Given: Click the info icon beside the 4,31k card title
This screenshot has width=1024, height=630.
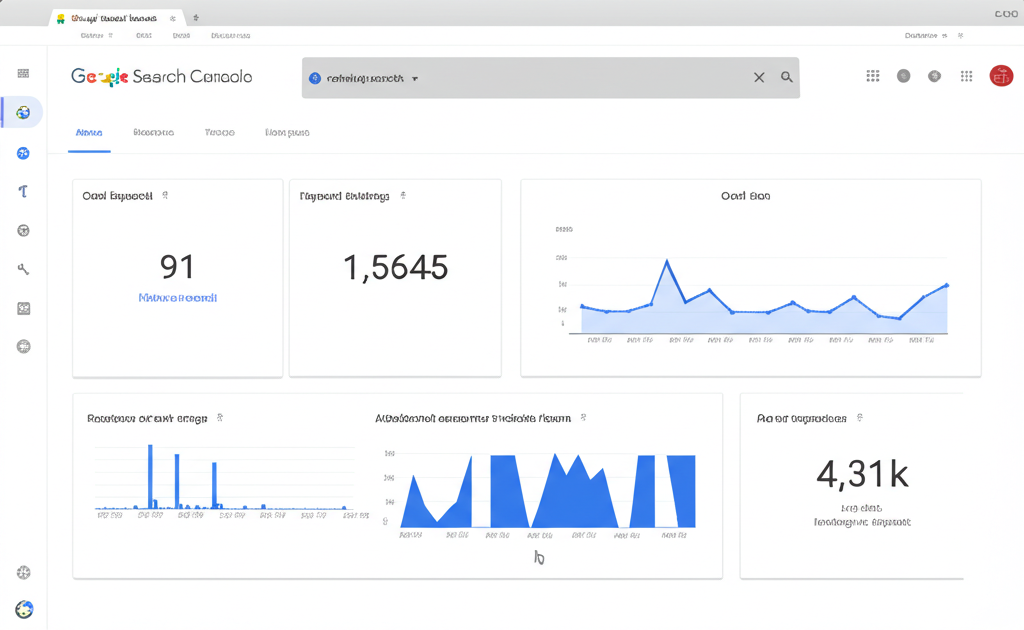Looking at the screenshot, I should pos(860,418).
